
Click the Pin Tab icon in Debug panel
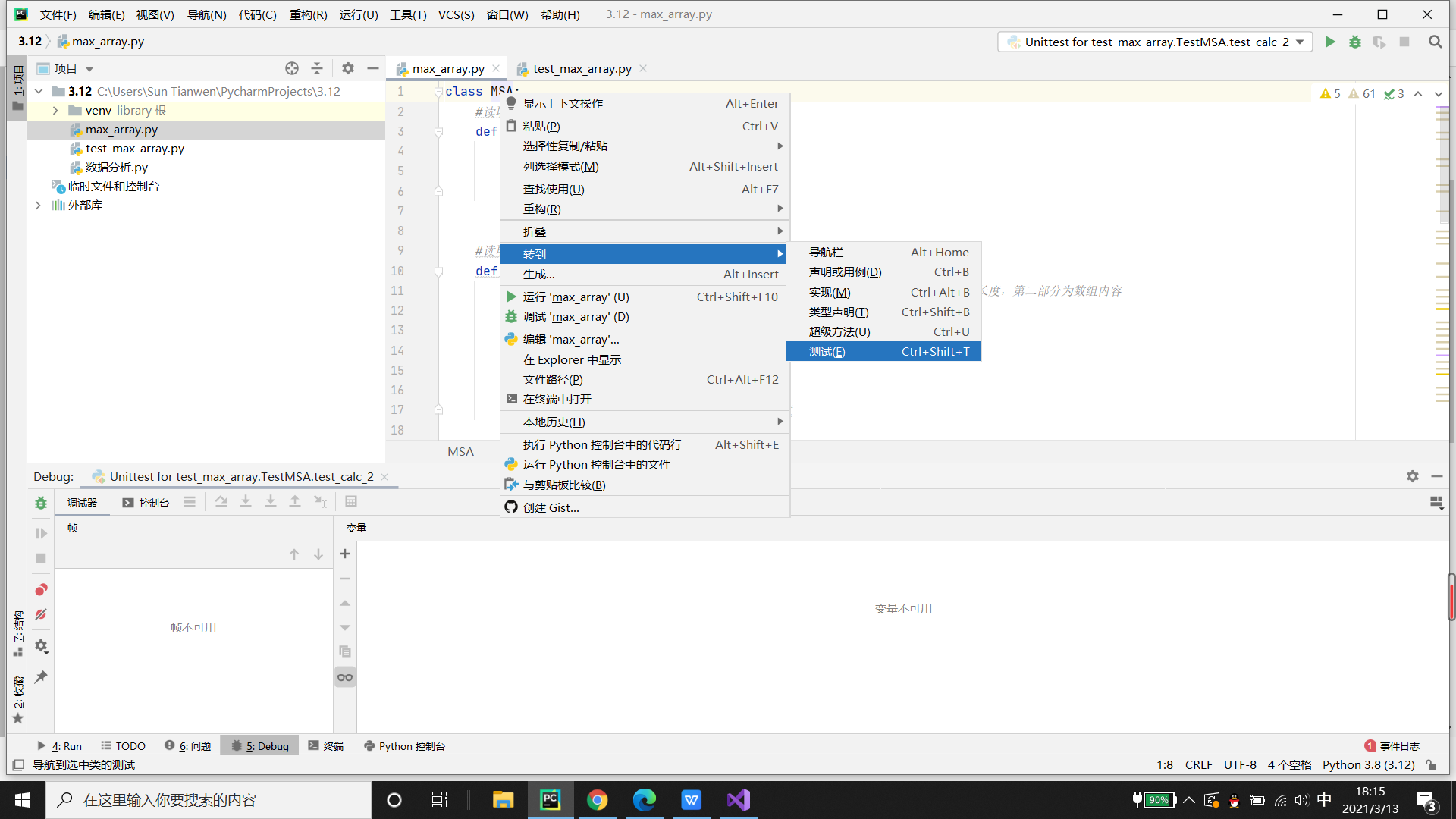41,676
